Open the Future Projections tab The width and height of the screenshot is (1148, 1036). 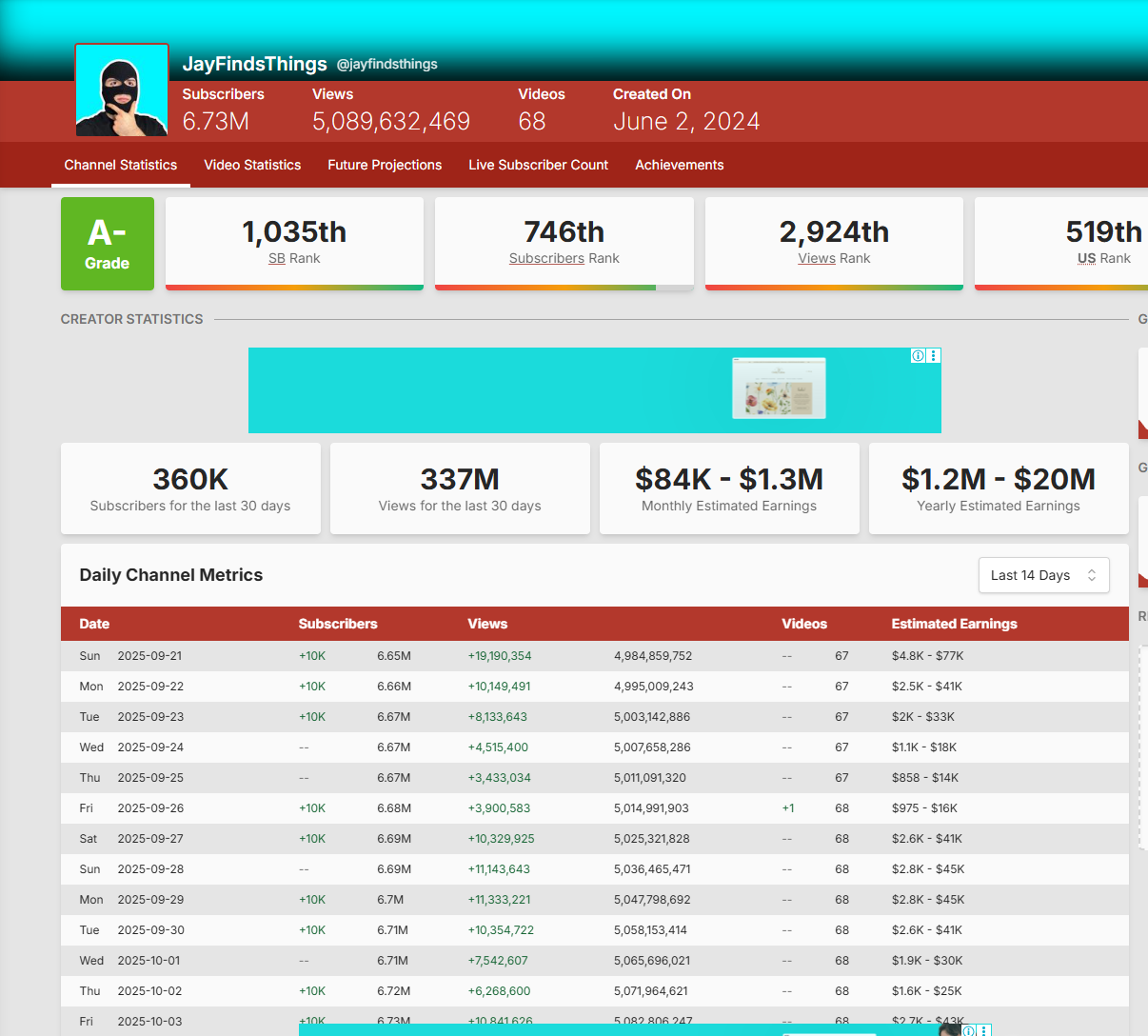(385, 165)
